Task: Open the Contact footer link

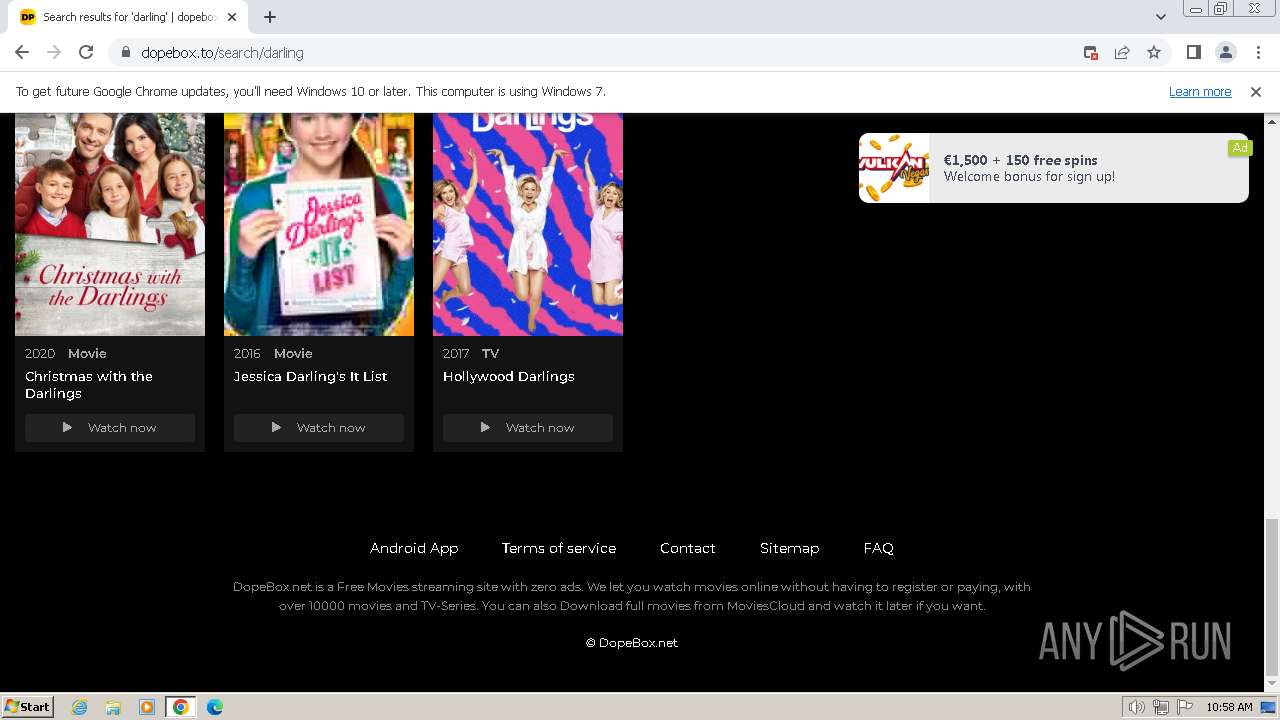Action: tap(688, 548)
